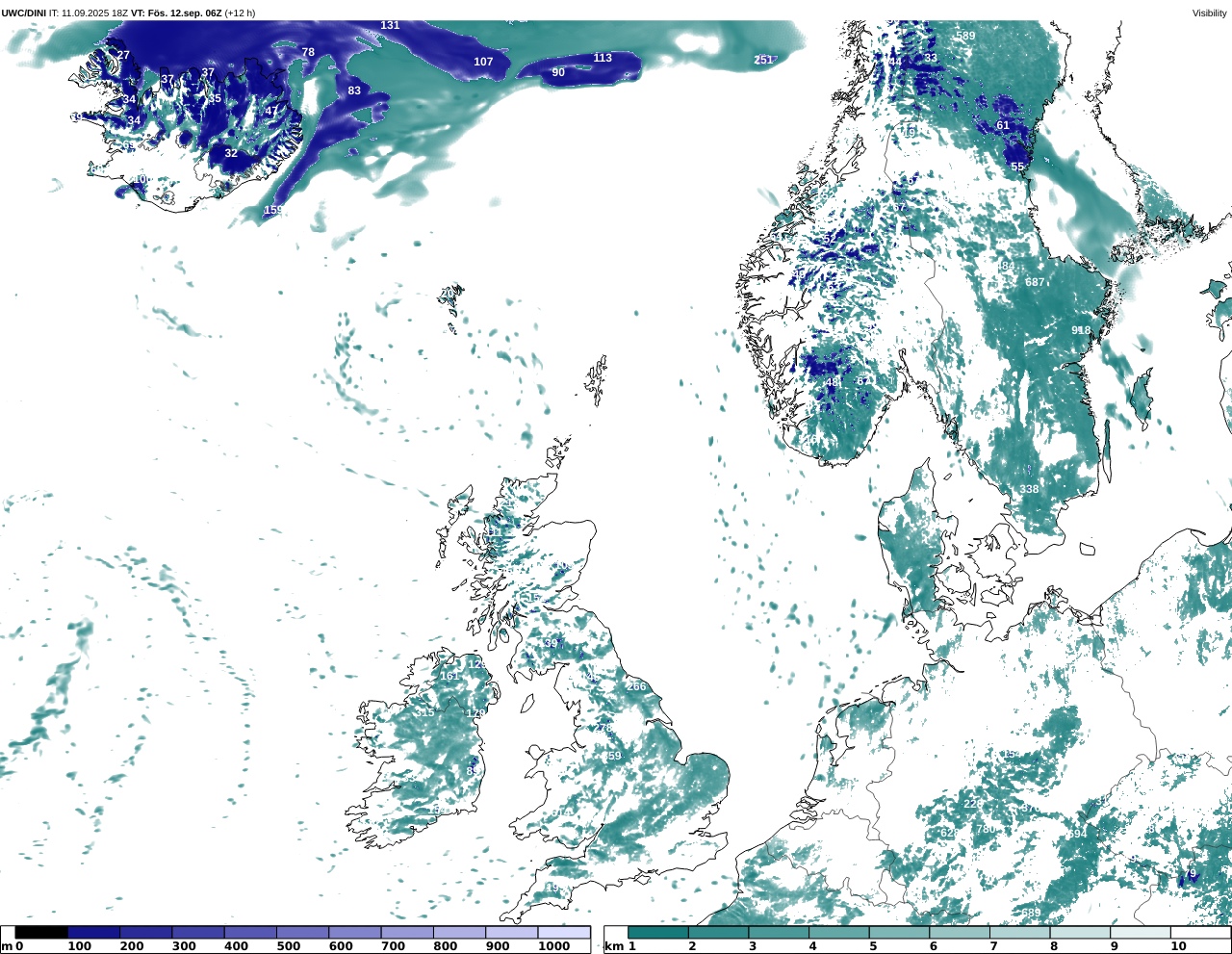Click the 687 value in Sweden
This screenshot has height=954, width=1232.
pyautogui.click(x=1035, y=282)
